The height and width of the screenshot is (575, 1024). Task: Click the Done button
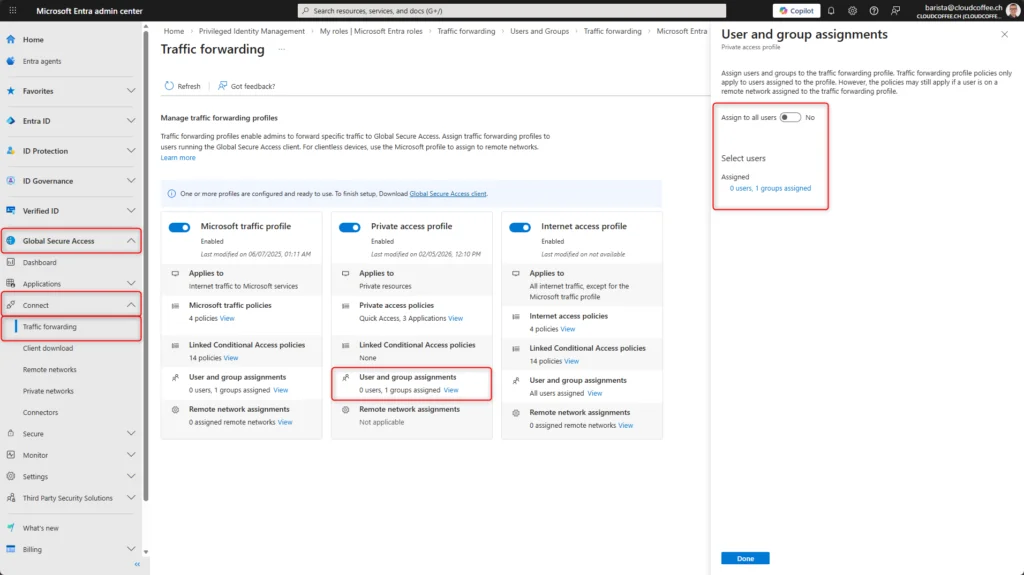[745, 558]
